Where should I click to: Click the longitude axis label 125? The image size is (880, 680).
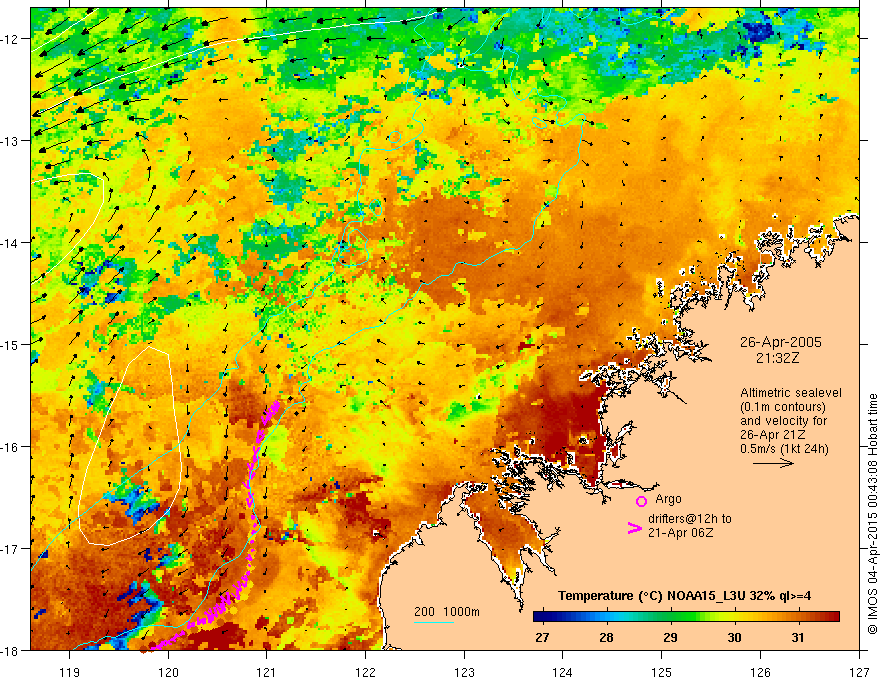coord(662,672)
